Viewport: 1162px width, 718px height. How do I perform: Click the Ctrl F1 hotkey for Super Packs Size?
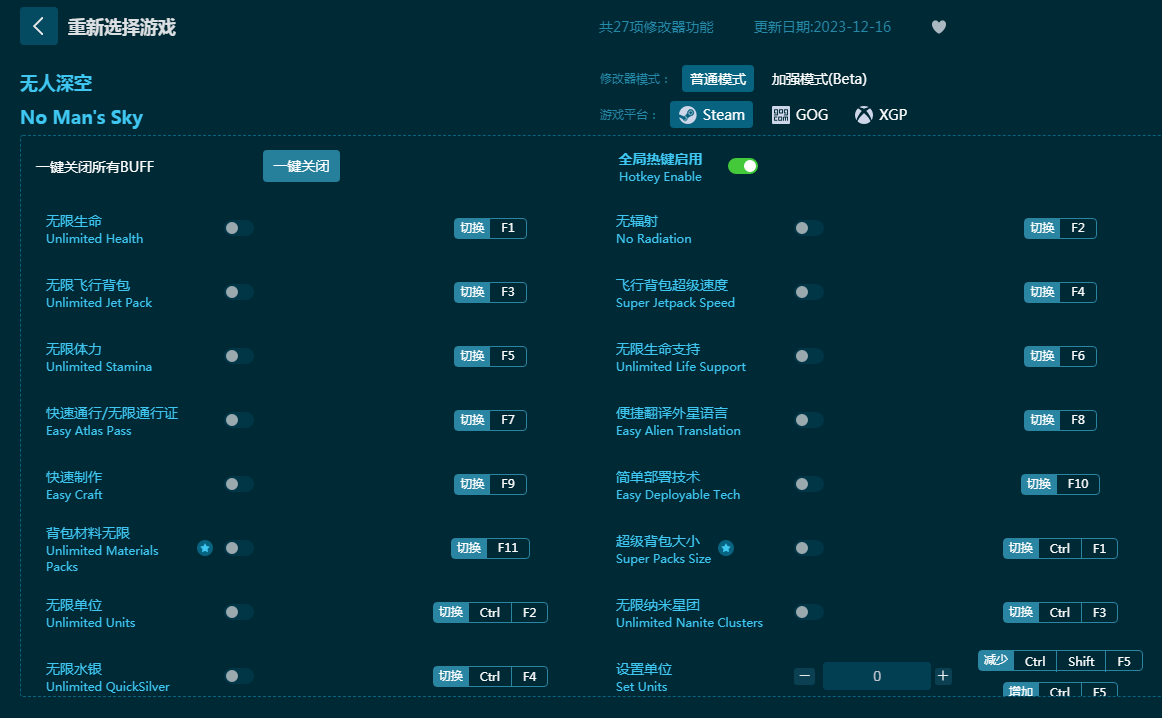point(1060,548)
